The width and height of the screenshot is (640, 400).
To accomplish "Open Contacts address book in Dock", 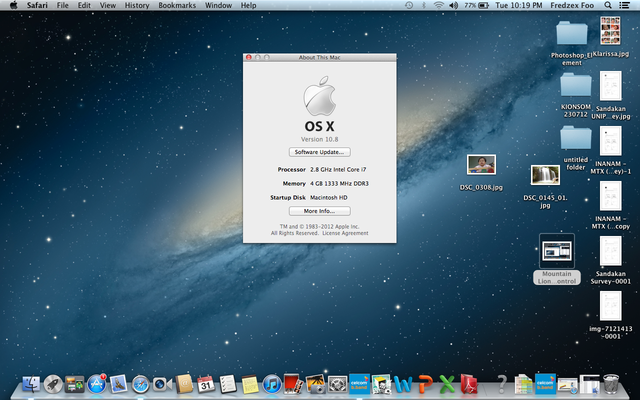I will (184, 384).
